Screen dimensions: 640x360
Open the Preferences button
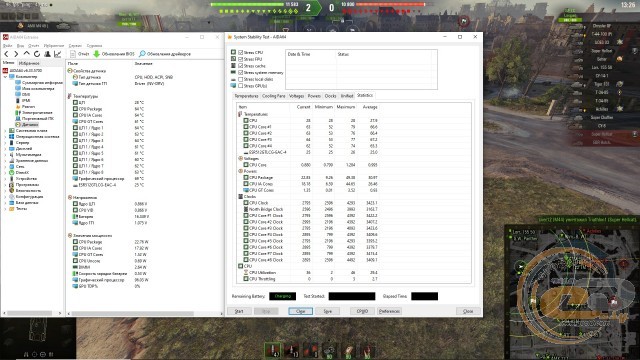(x=389, y=311)
